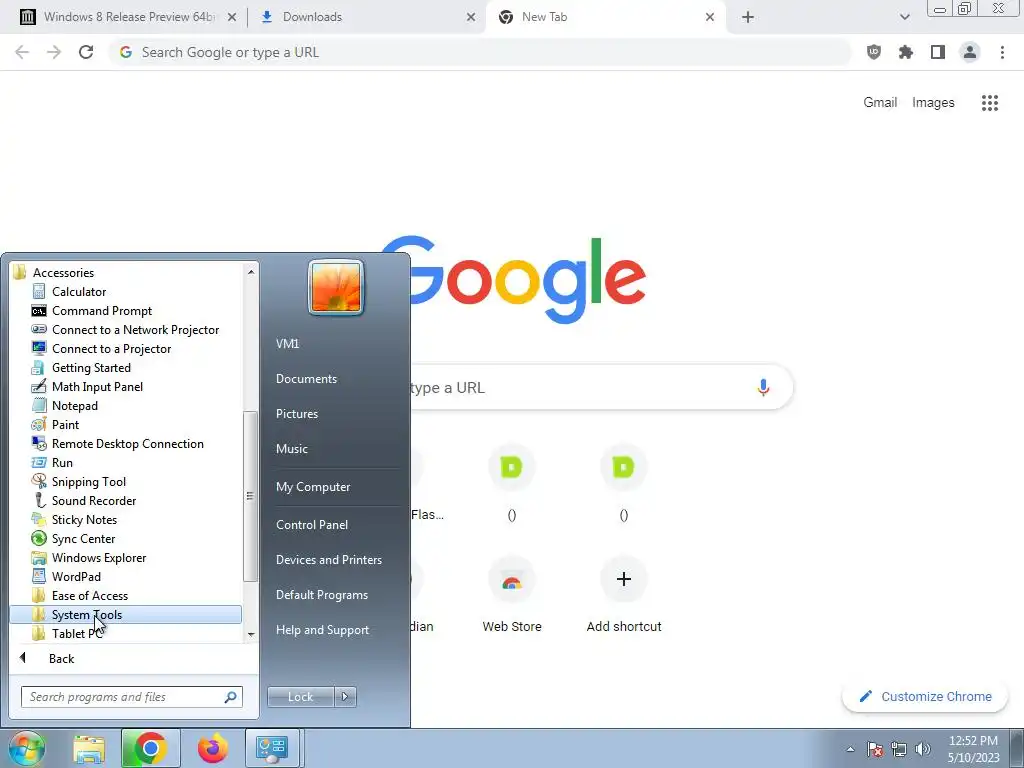
Task: Open the Extensions puzzle menu
Action: [906, 52]
